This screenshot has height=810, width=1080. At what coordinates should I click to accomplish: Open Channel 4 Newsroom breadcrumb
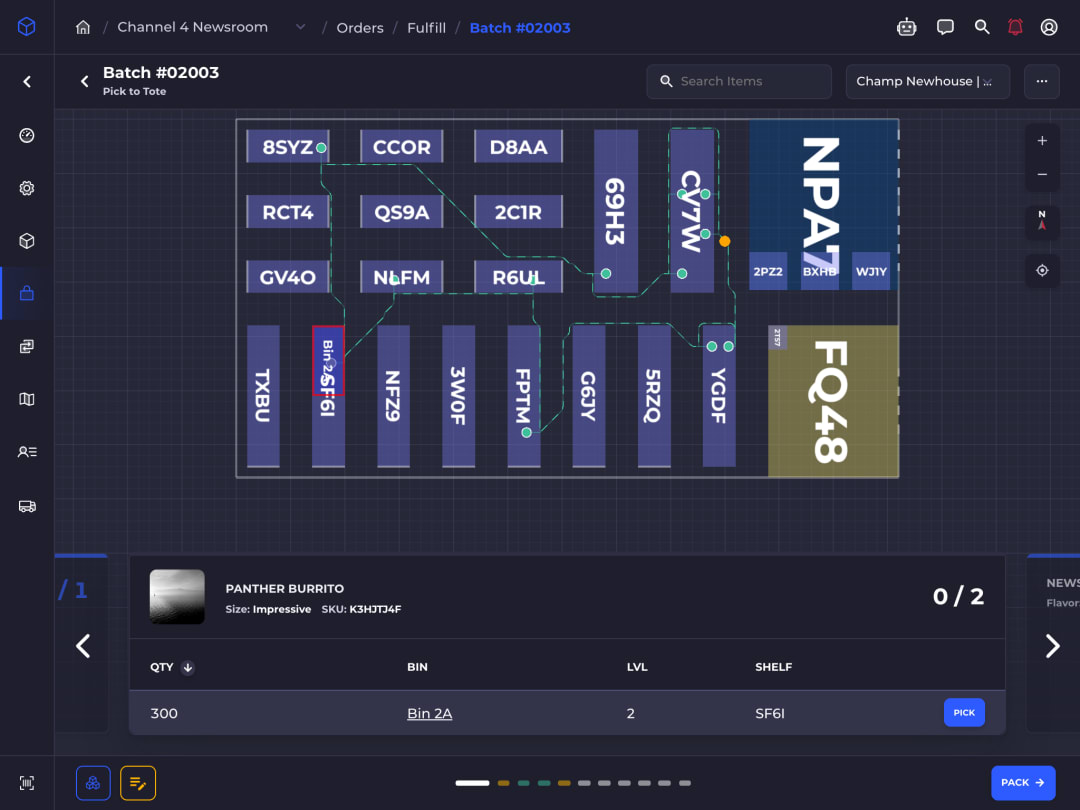(x=192, y=27)
